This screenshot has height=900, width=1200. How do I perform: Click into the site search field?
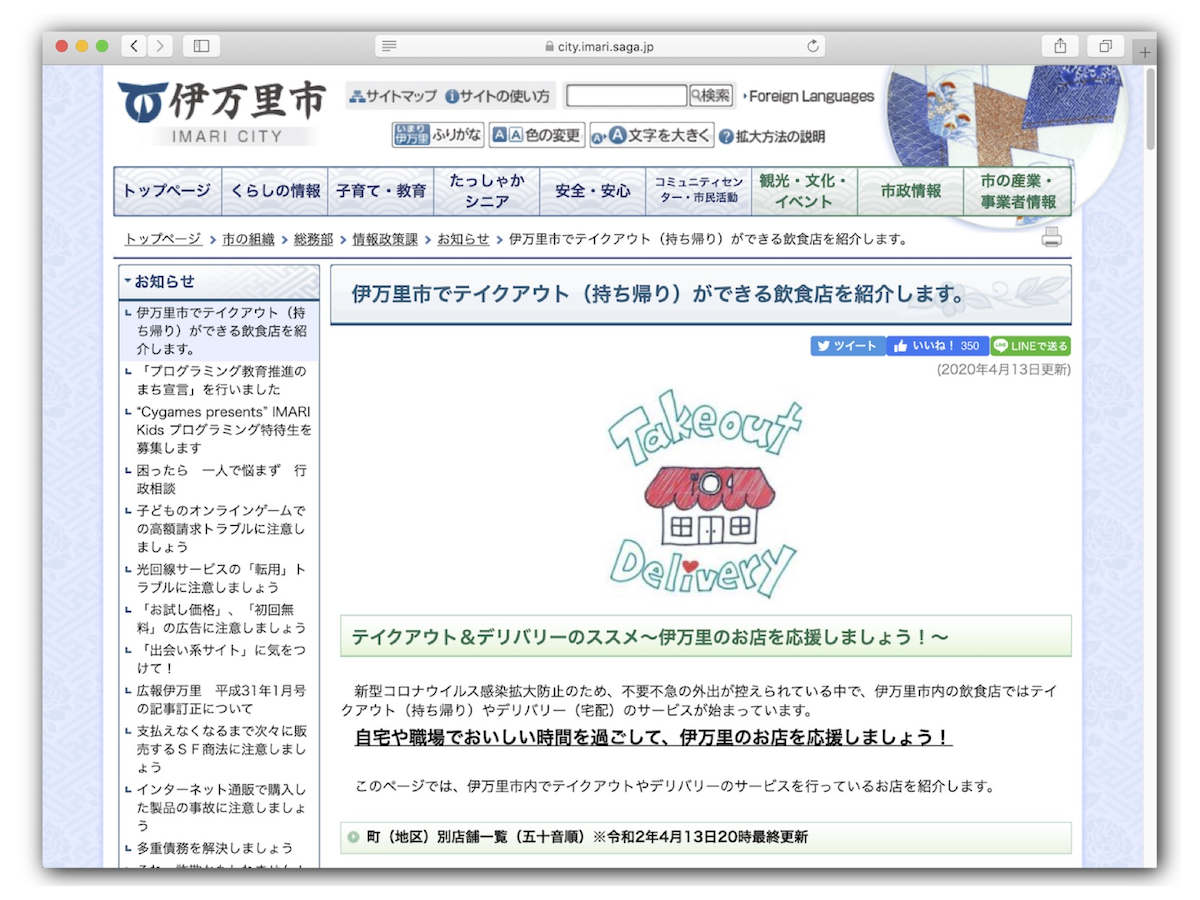627,96
